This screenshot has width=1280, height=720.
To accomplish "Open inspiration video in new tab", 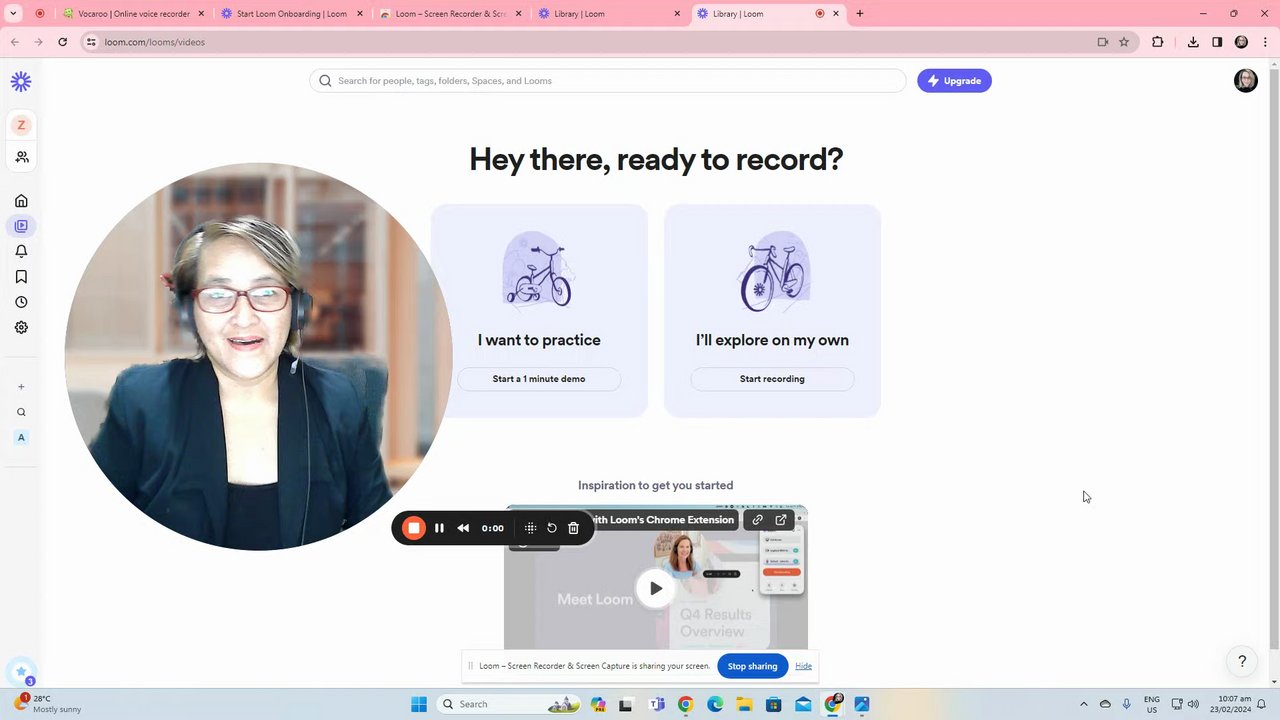I will point(781,520).
